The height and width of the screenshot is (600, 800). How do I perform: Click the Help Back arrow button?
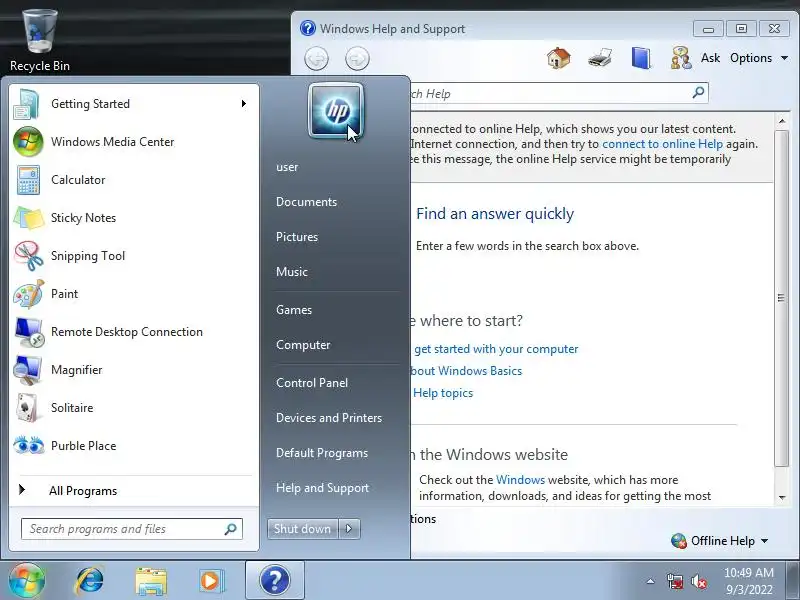pos(316,58)
